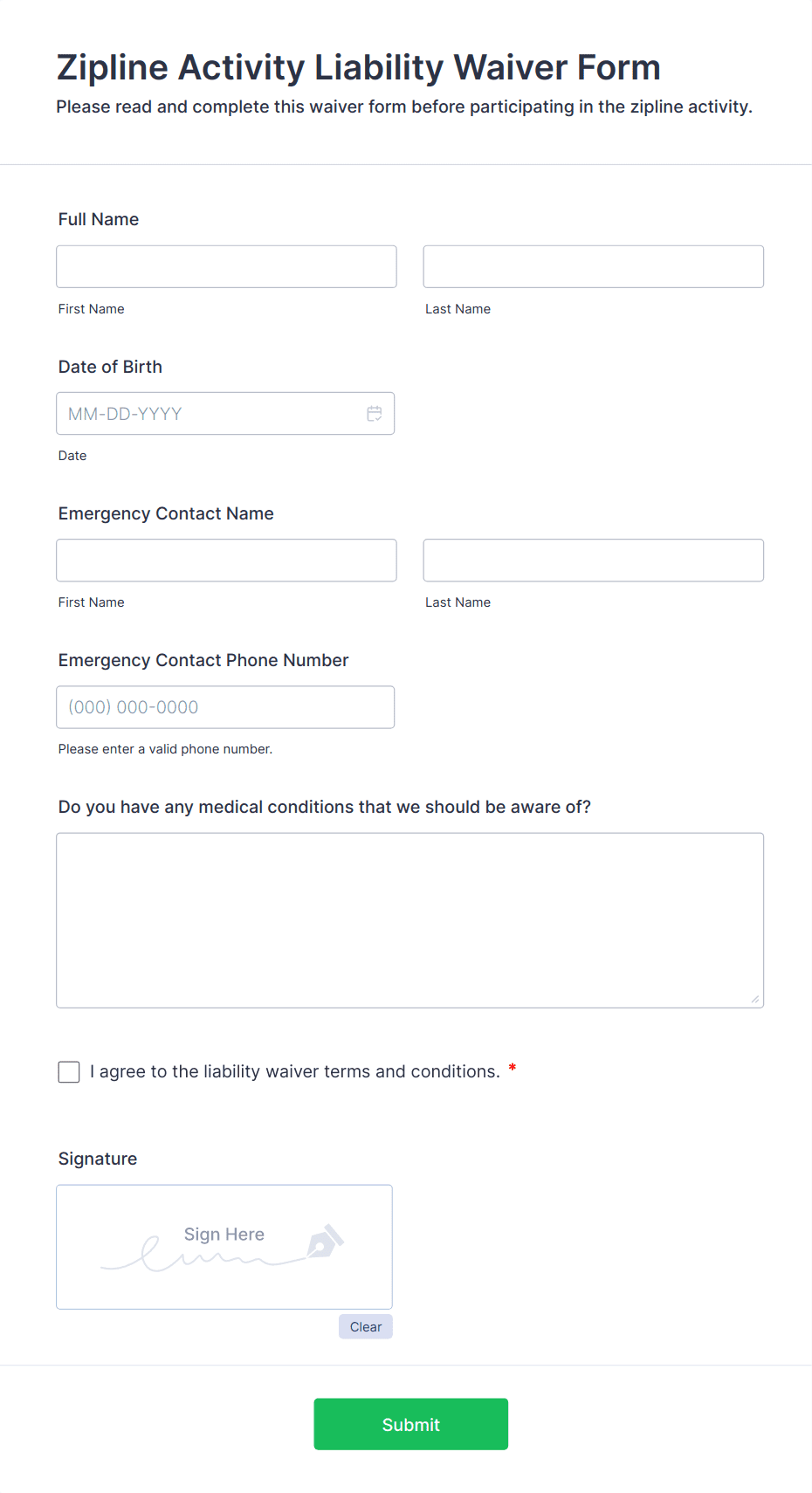This screenshot has height=1493, width=812.
Task: Click the Zipline Activity Liability Waiver Form heading
Action: pos(358,66)
